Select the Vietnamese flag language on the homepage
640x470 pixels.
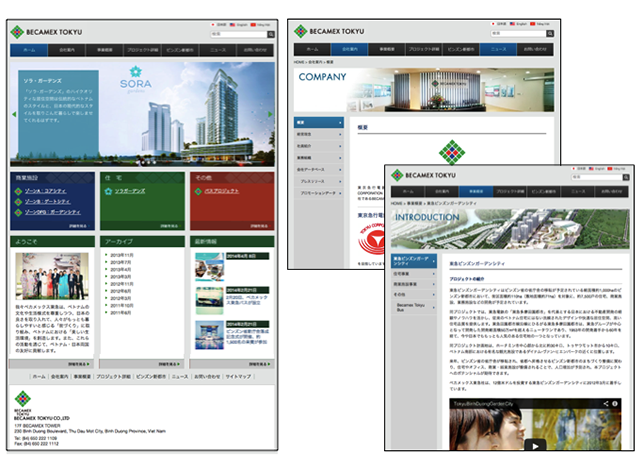pyautogui.click(x=253, y=25)
